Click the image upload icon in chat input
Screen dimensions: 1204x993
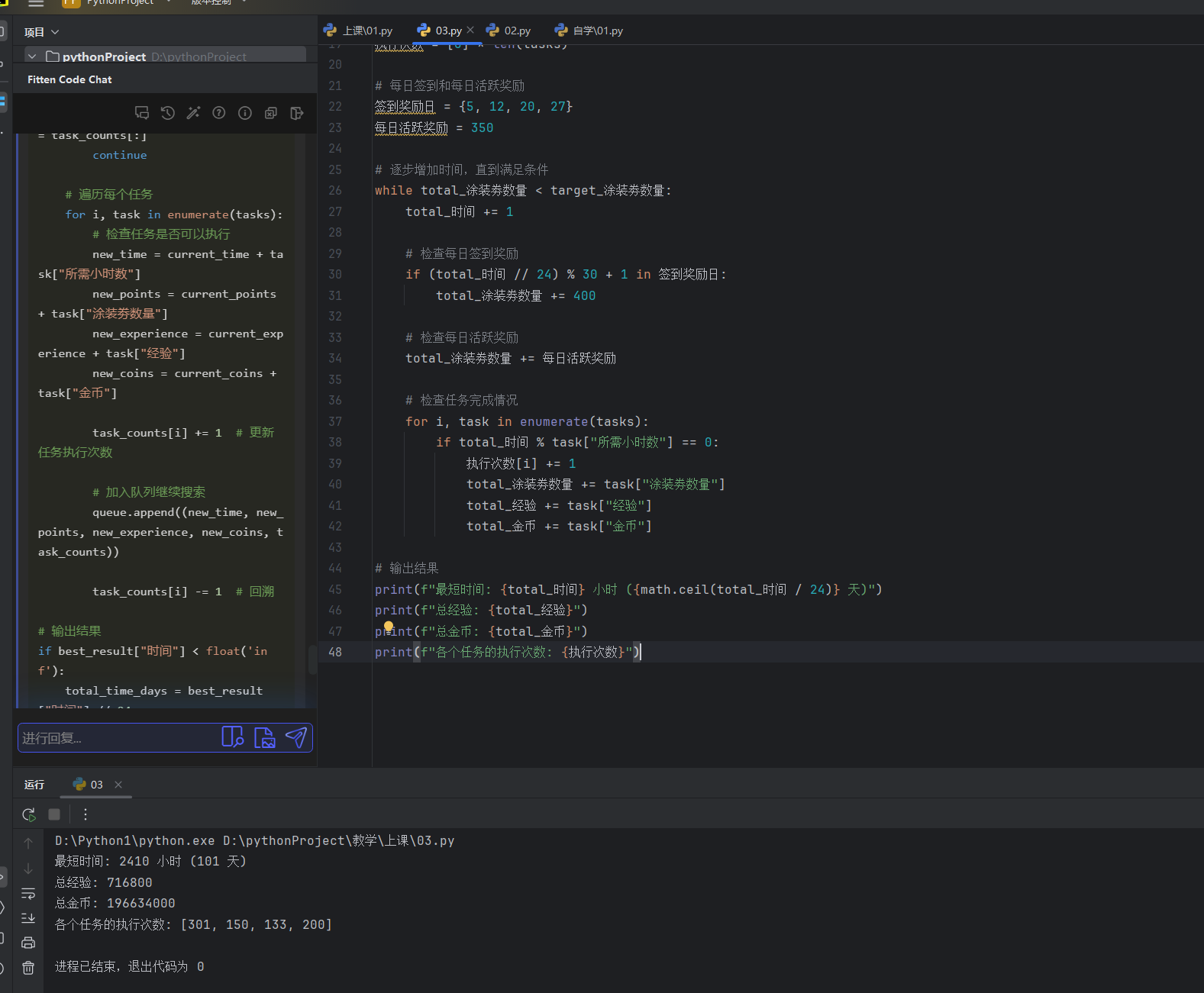(264, 737)
